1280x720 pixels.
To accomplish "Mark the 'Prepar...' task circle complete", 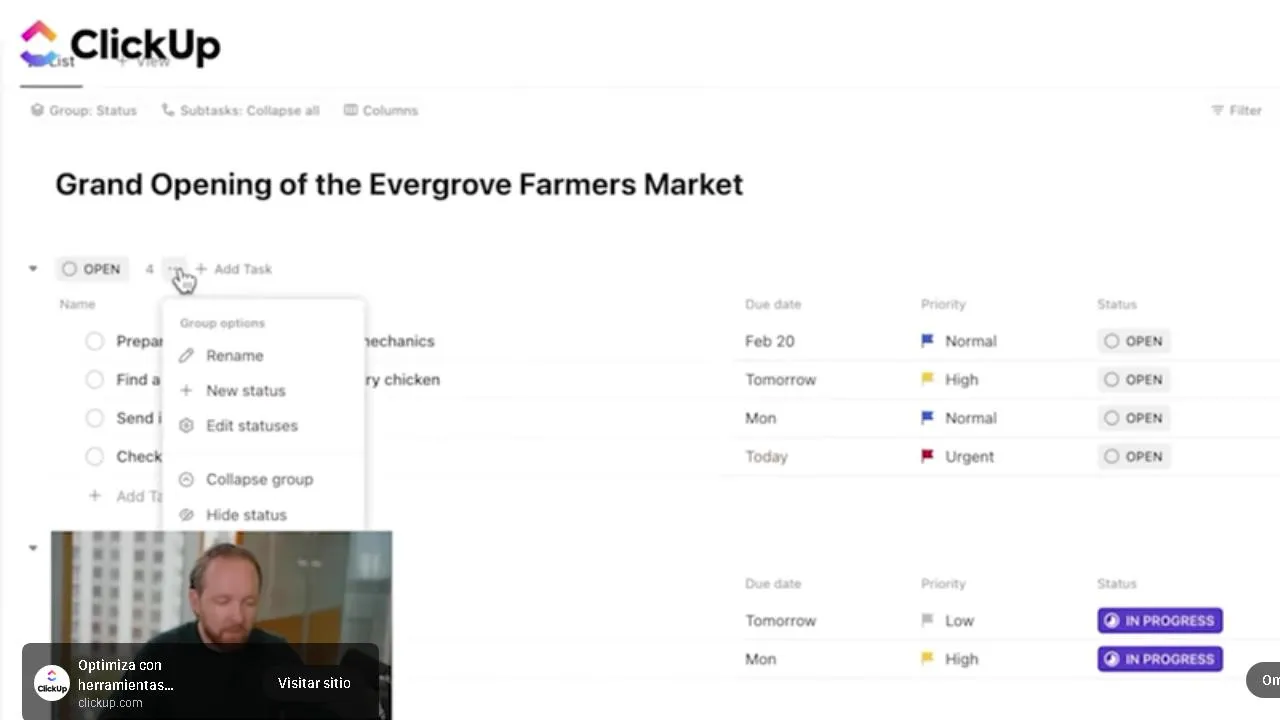I will pyautogui.click(x=94, y=341).
